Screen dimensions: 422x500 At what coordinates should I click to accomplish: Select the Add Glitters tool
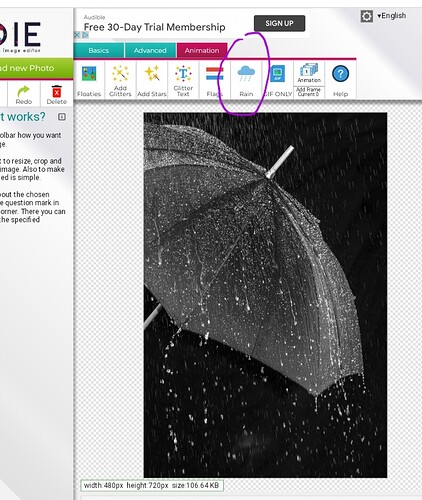pyautogui.click(x=120, y=80)
